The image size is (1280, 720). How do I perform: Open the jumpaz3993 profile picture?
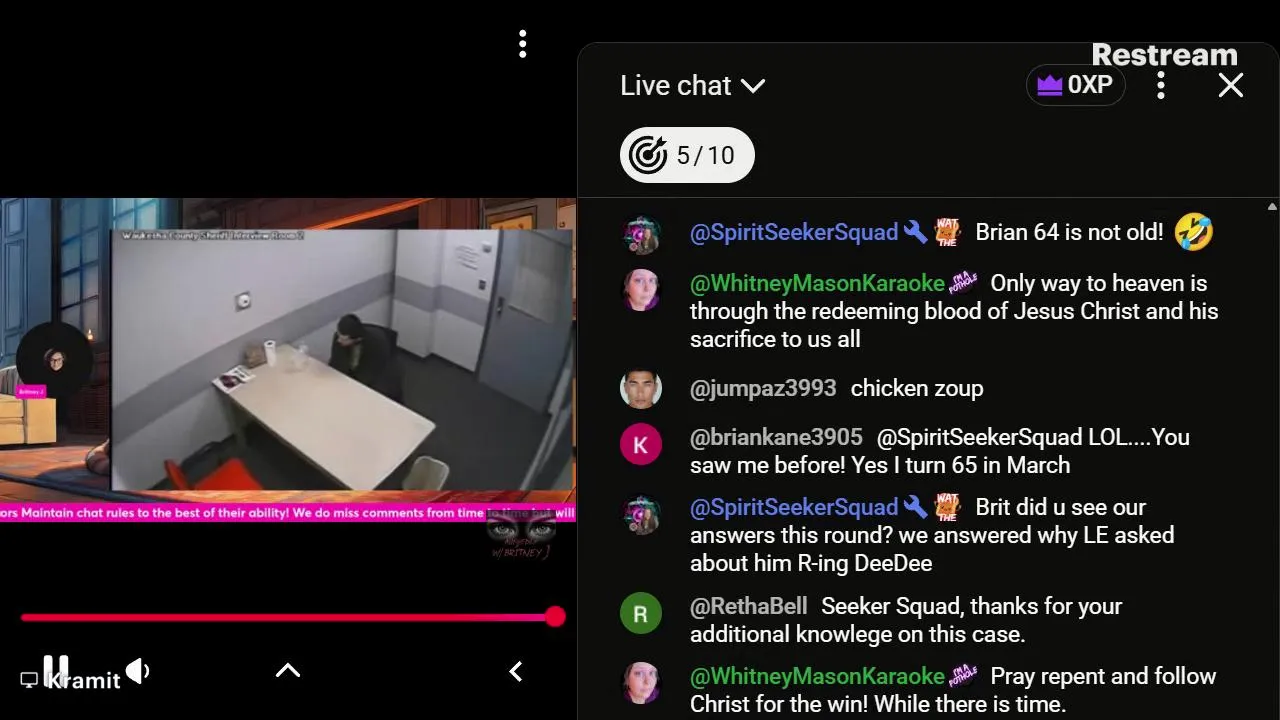(x=640, y=389)
